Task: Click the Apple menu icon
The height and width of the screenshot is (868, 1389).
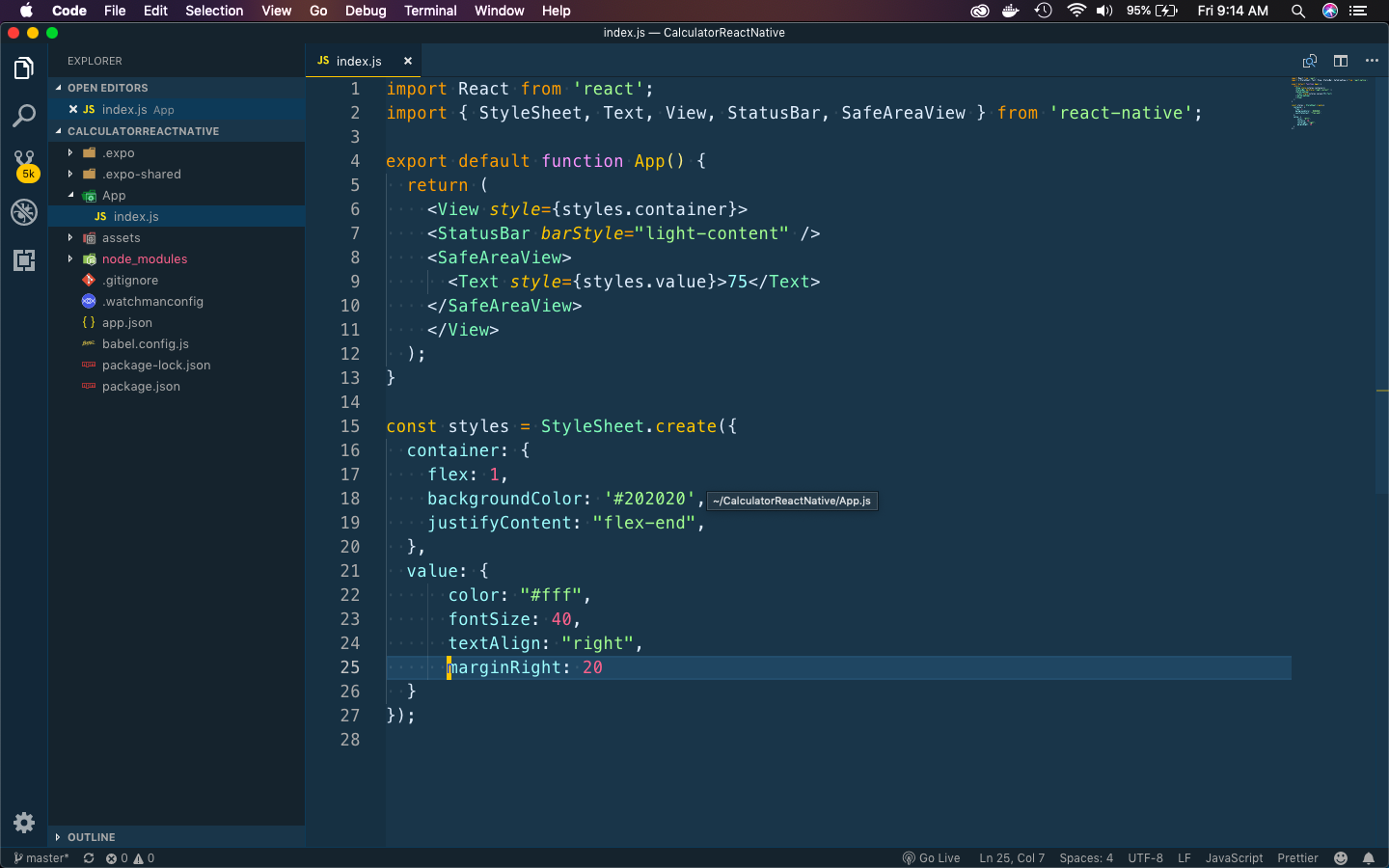Action: tap(26, 11)
